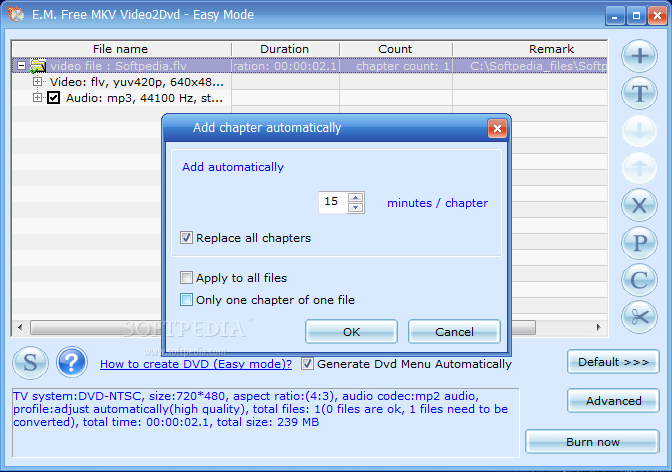Collapse the video file Softpedia.flv node
This screenshot has width=672, height=472.
tap(21, 66)
